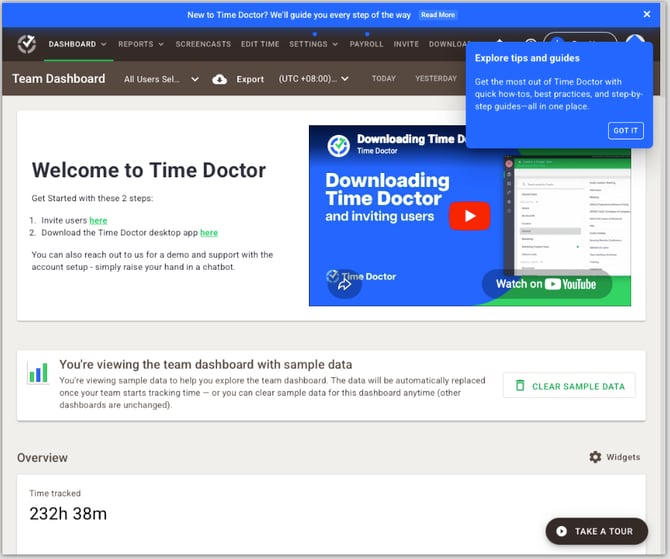The height and width of the screenshot is (559, 670).
Task: Click the Export label
Action: (x=250, y=79)
